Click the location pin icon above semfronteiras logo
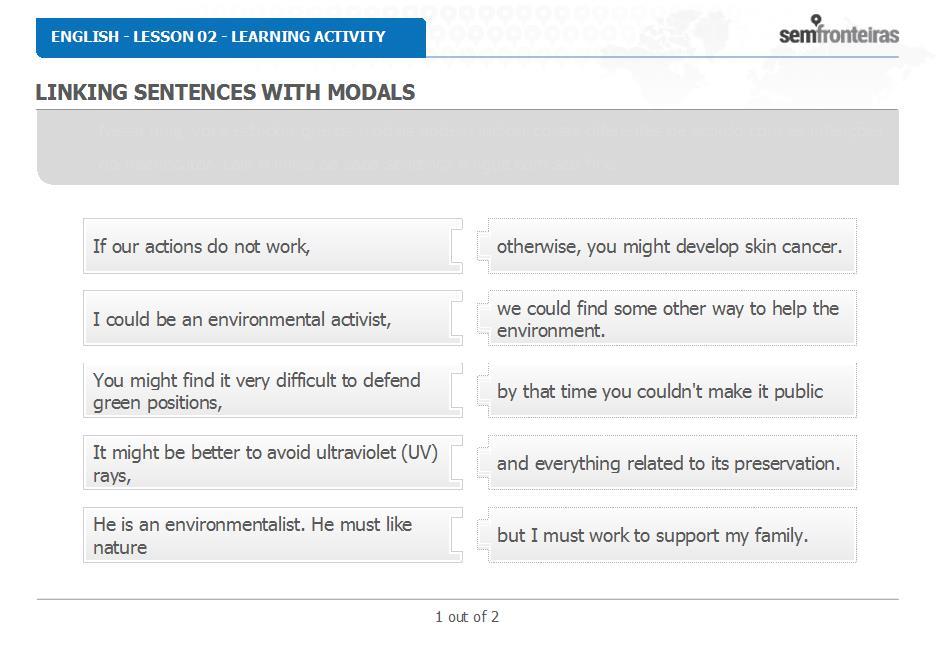 pos(817,20)
